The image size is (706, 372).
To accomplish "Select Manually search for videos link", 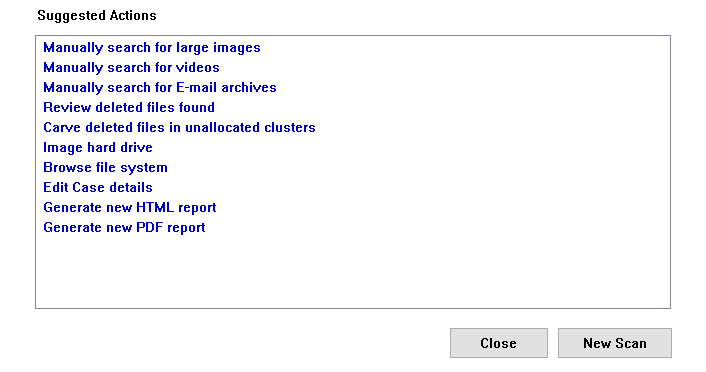I will point(131,68).
